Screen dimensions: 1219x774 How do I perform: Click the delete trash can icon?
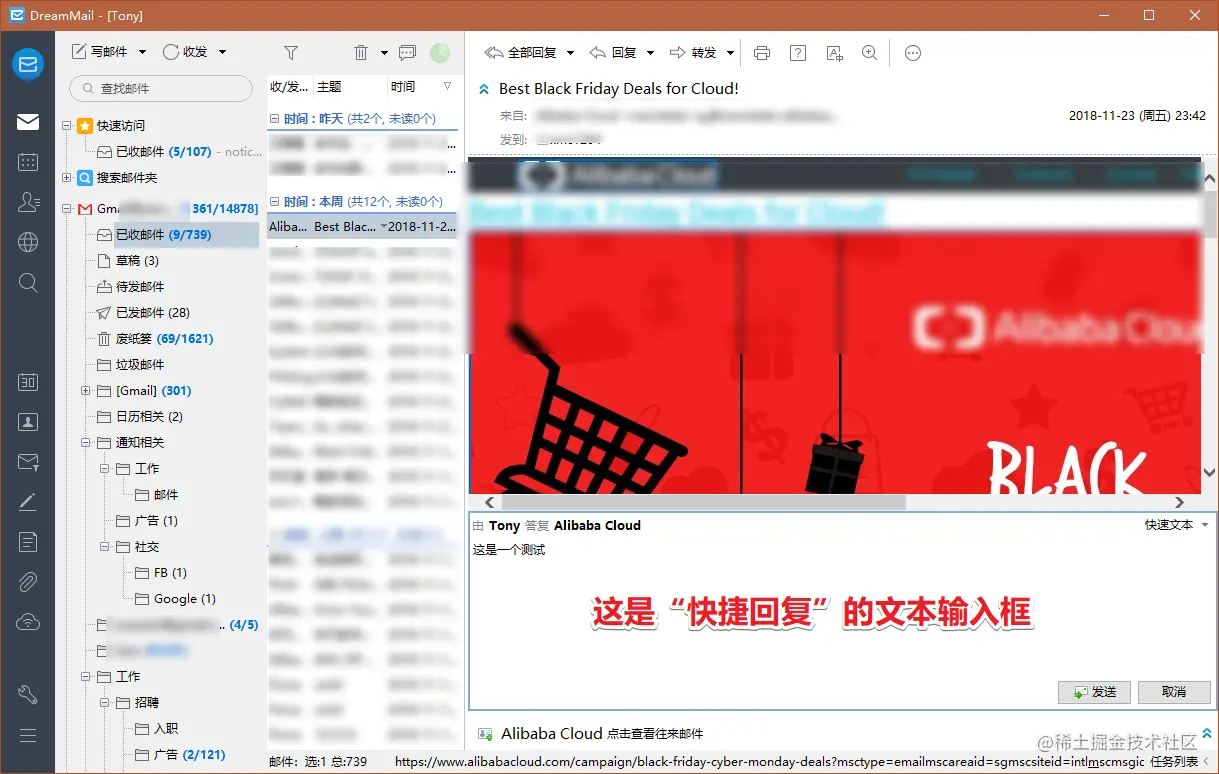click(x=361, y=52)
